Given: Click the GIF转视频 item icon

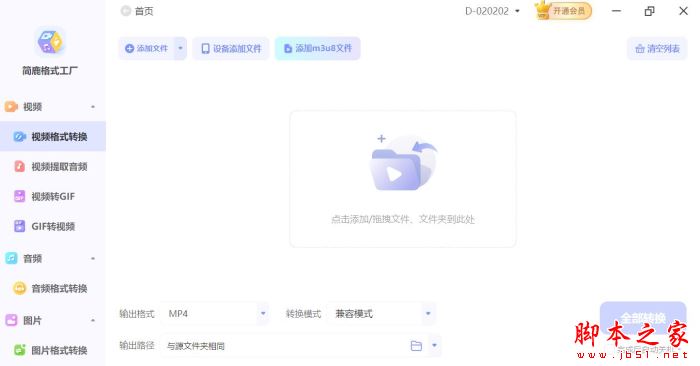Looking at the screenshot, I should (19, 226).
